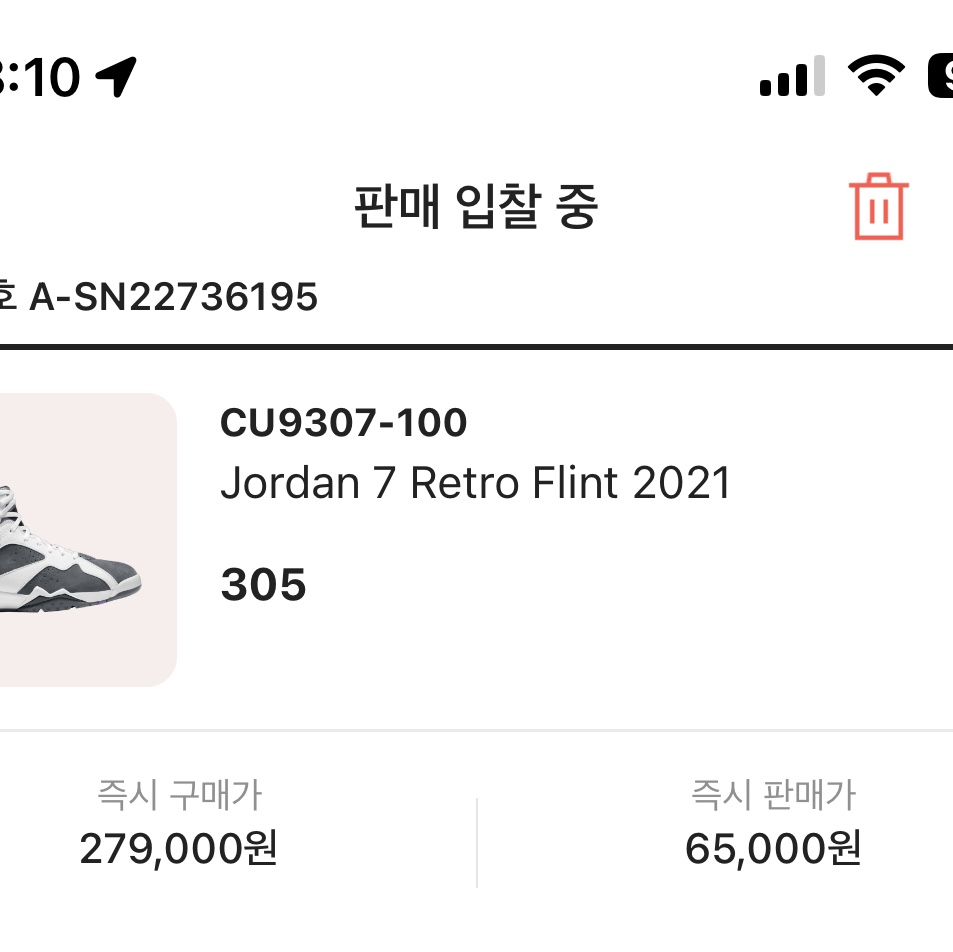Tap the battery icon at top edge
953x952 pixels.
[940, 76]
